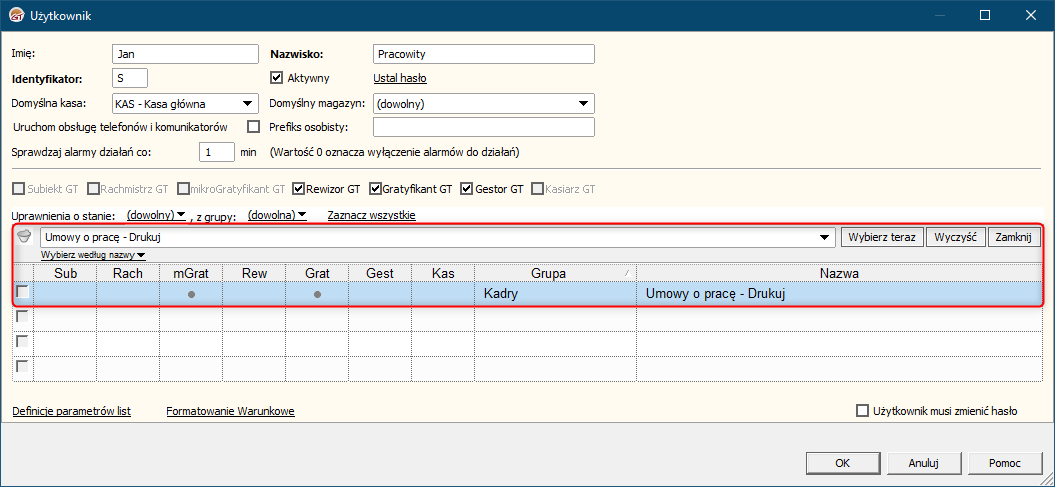1055x487 pixels.
Task: Click the Rach column header
Action: click(128, 273)
